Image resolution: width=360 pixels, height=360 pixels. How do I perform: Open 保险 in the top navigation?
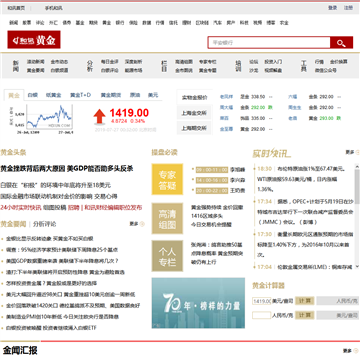click(133, 23)
